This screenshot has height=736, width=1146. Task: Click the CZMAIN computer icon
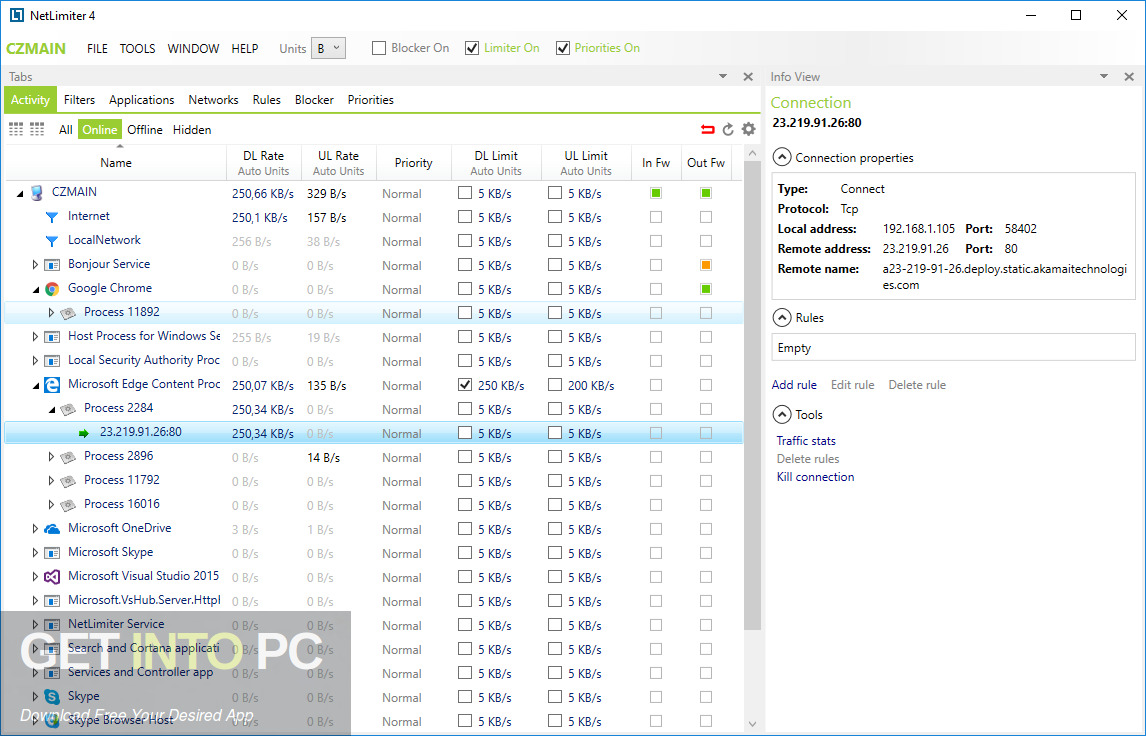click(x=37, y=193)
